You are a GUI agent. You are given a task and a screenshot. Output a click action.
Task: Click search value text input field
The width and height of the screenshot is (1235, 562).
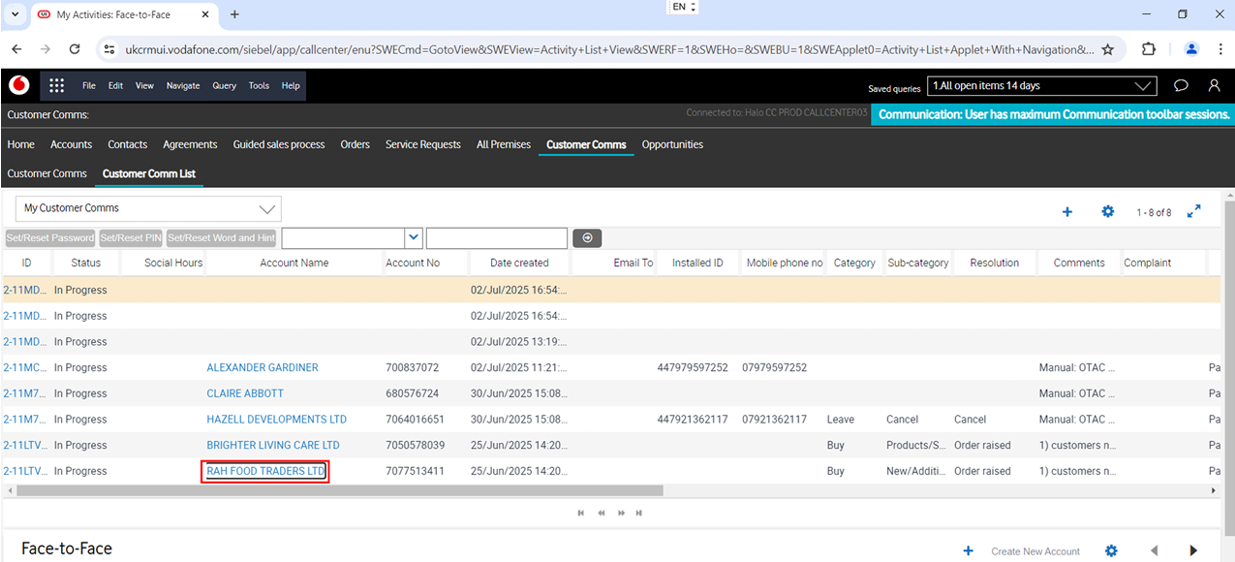[497, 238]
